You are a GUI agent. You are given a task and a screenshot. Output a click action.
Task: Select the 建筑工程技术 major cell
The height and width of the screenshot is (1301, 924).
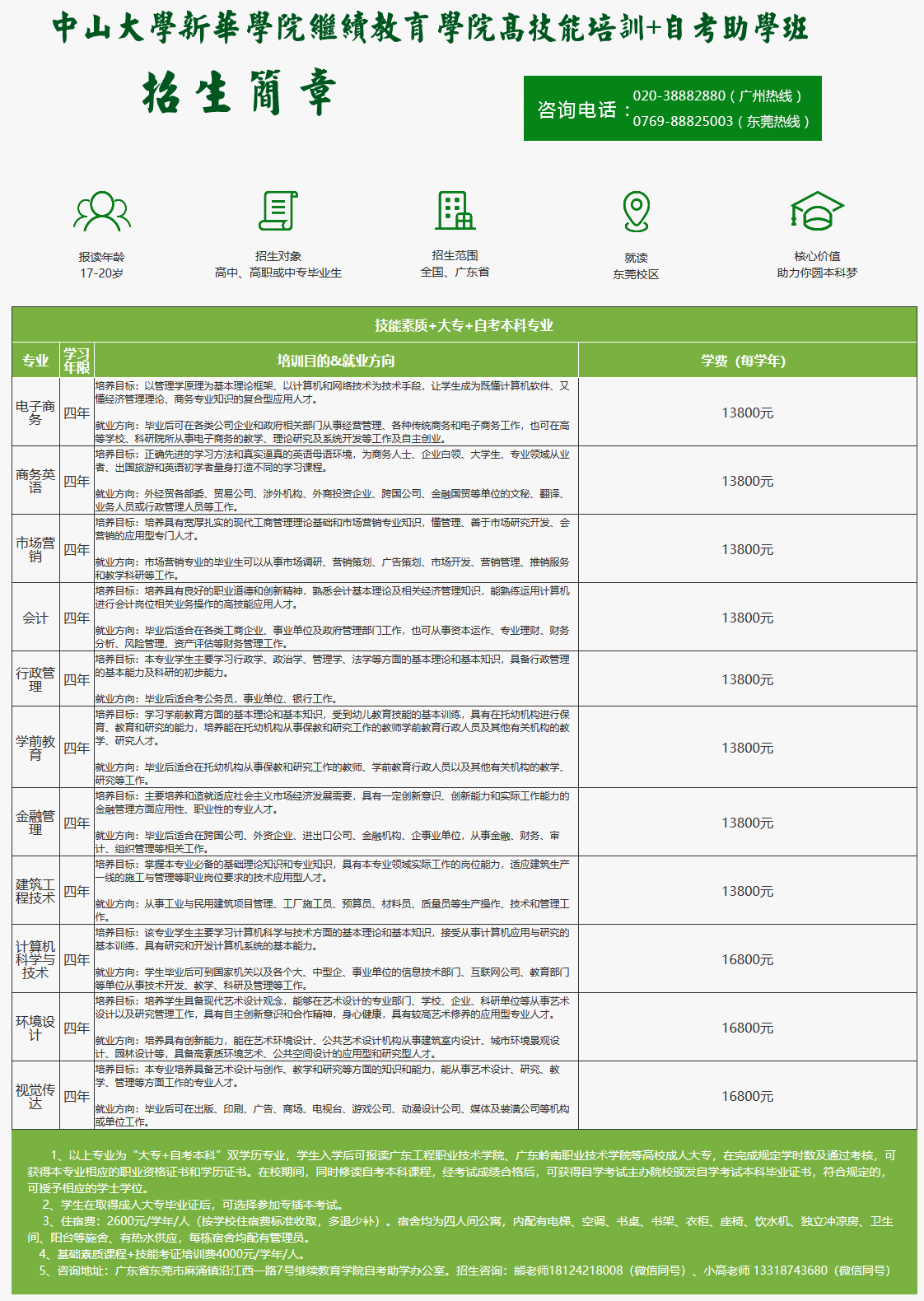click(x=35, y=891)
